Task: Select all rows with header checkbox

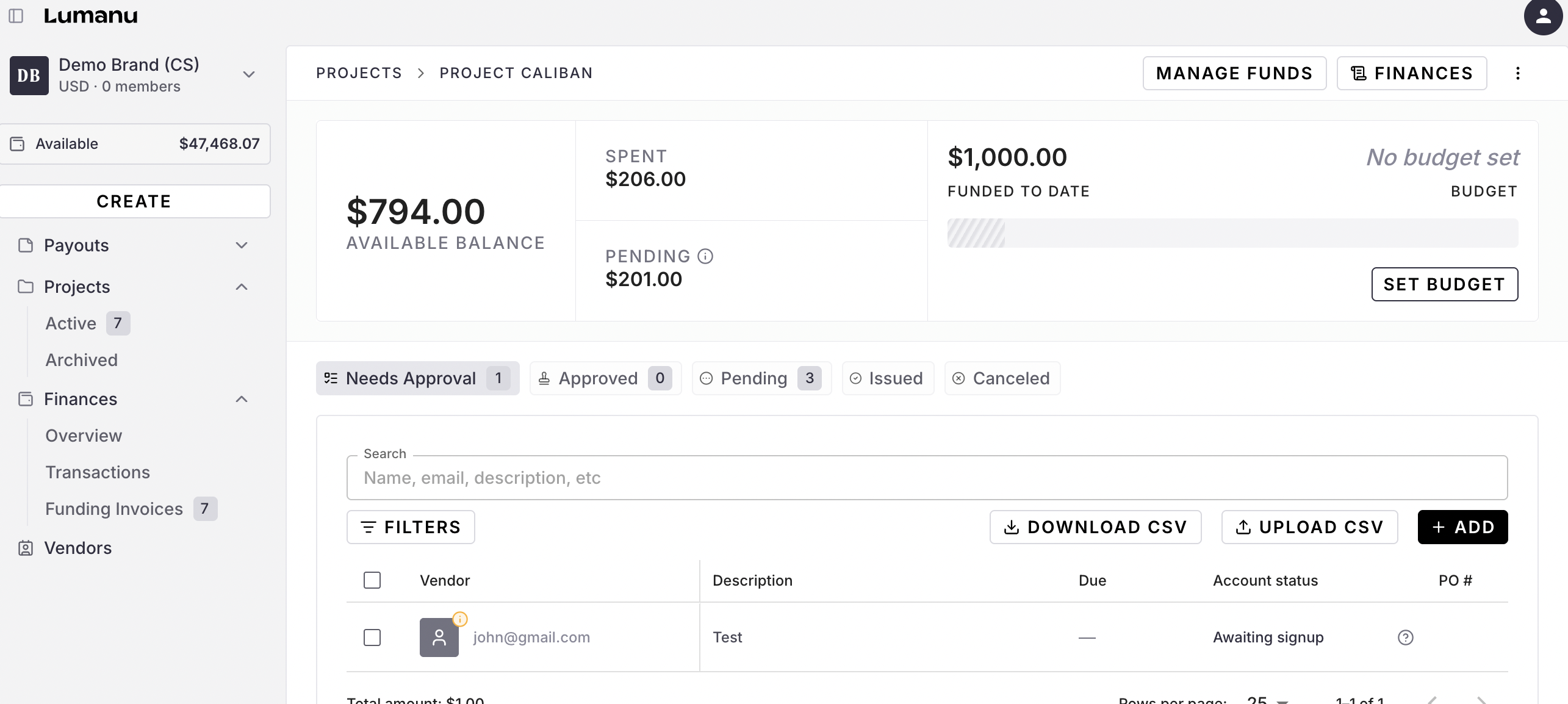Action: coord(372,580)
